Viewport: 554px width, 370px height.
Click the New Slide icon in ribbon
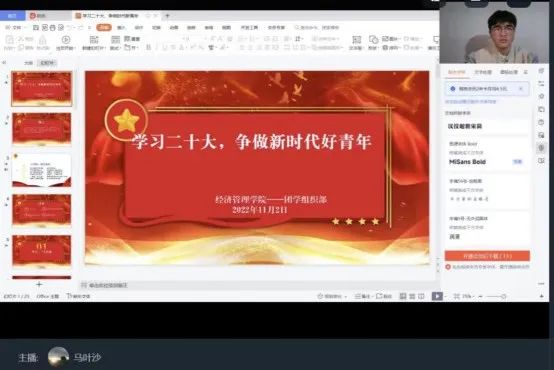[94, 40]
